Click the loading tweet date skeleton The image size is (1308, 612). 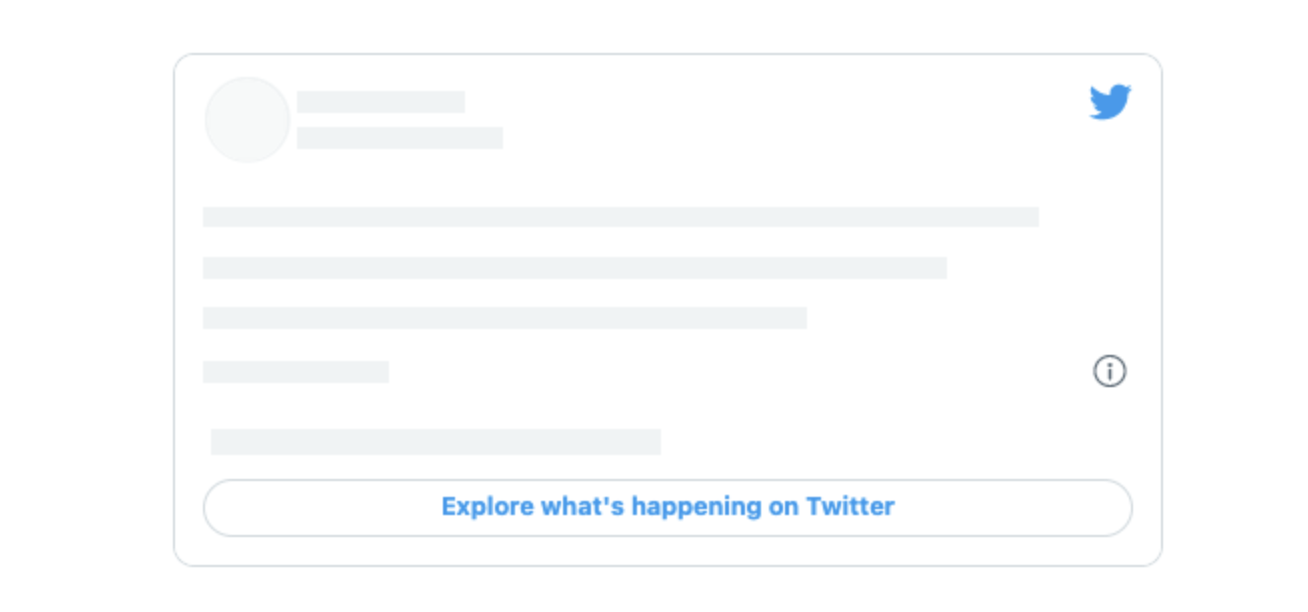coord(295,372)
